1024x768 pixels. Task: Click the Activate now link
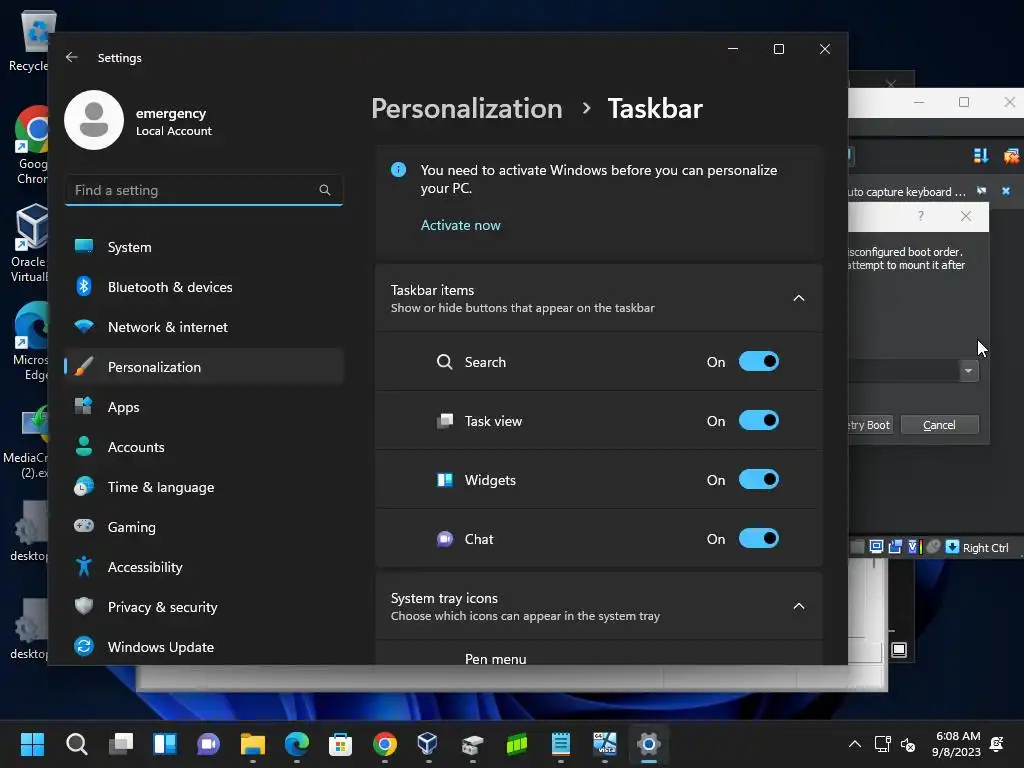pos(460,225)
